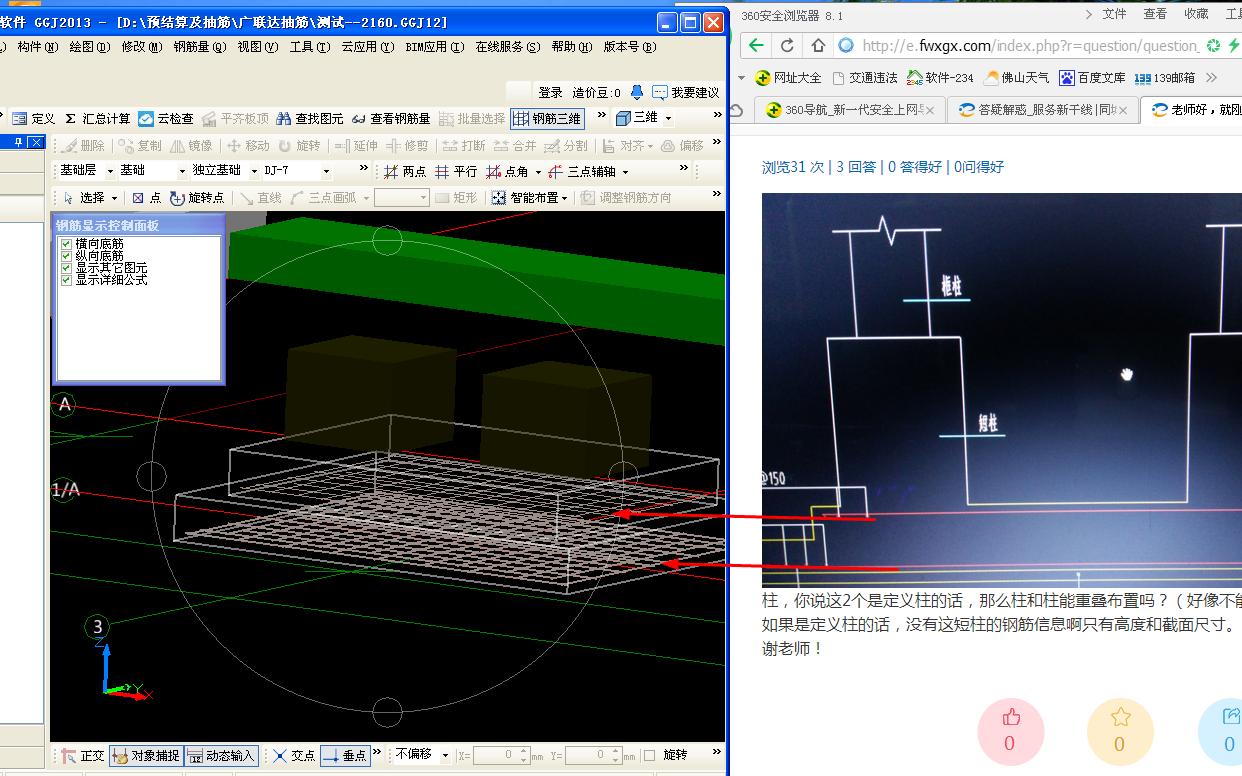Image resolution: width=1242 pixels, height=776 pixels.
Task: Click the notification bell icon
Action: (x=637, y=92)
